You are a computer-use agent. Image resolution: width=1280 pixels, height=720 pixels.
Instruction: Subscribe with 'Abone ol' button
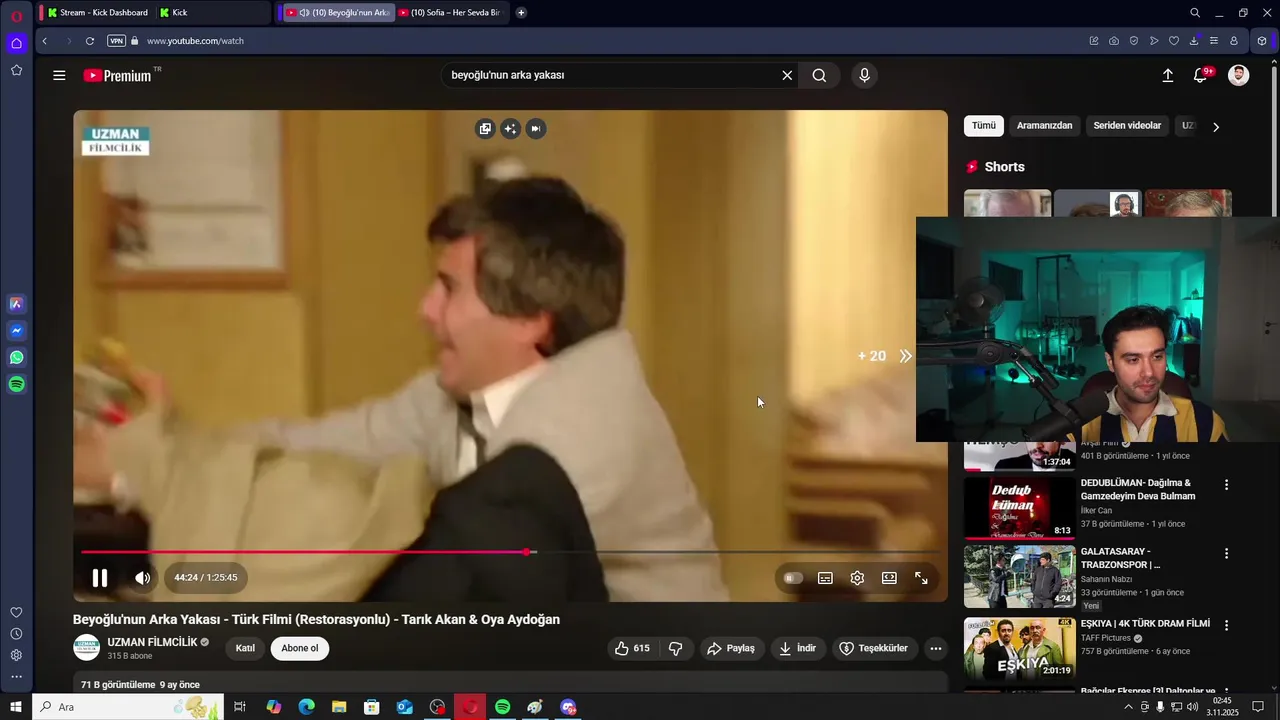[300, 648]
